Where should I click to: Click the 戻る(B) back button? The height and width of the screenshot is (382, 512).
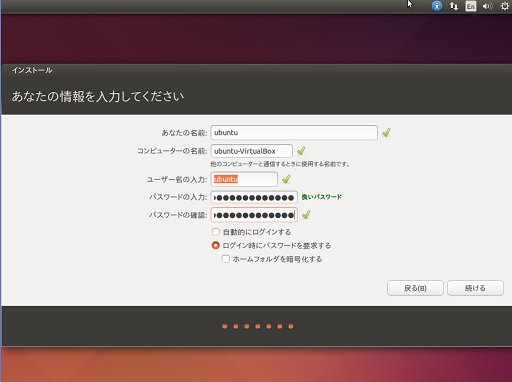coord(415,288)
